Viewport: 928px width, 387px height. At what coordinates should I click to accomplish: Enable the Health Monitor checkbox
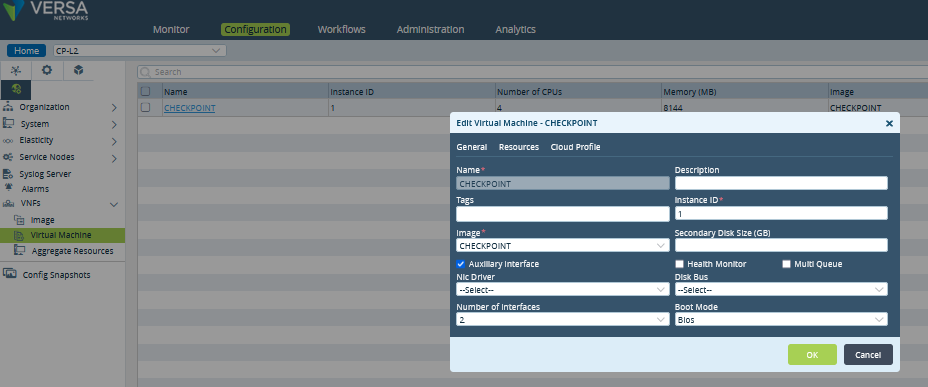click(x=680, y=264)
